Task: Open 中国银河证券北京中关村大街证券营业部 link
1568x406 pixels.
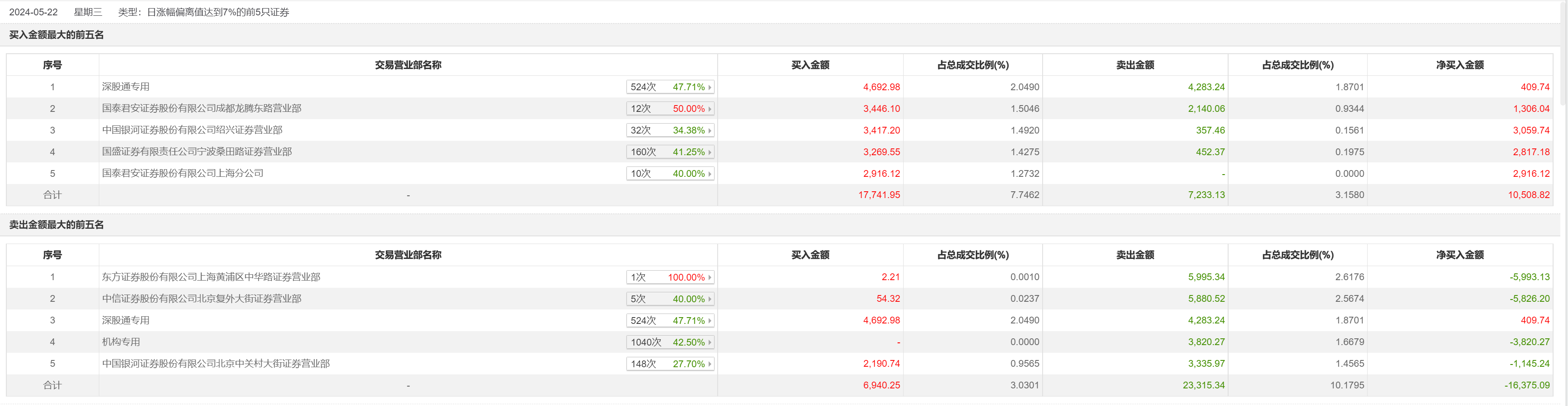Action: coord(215,364)
